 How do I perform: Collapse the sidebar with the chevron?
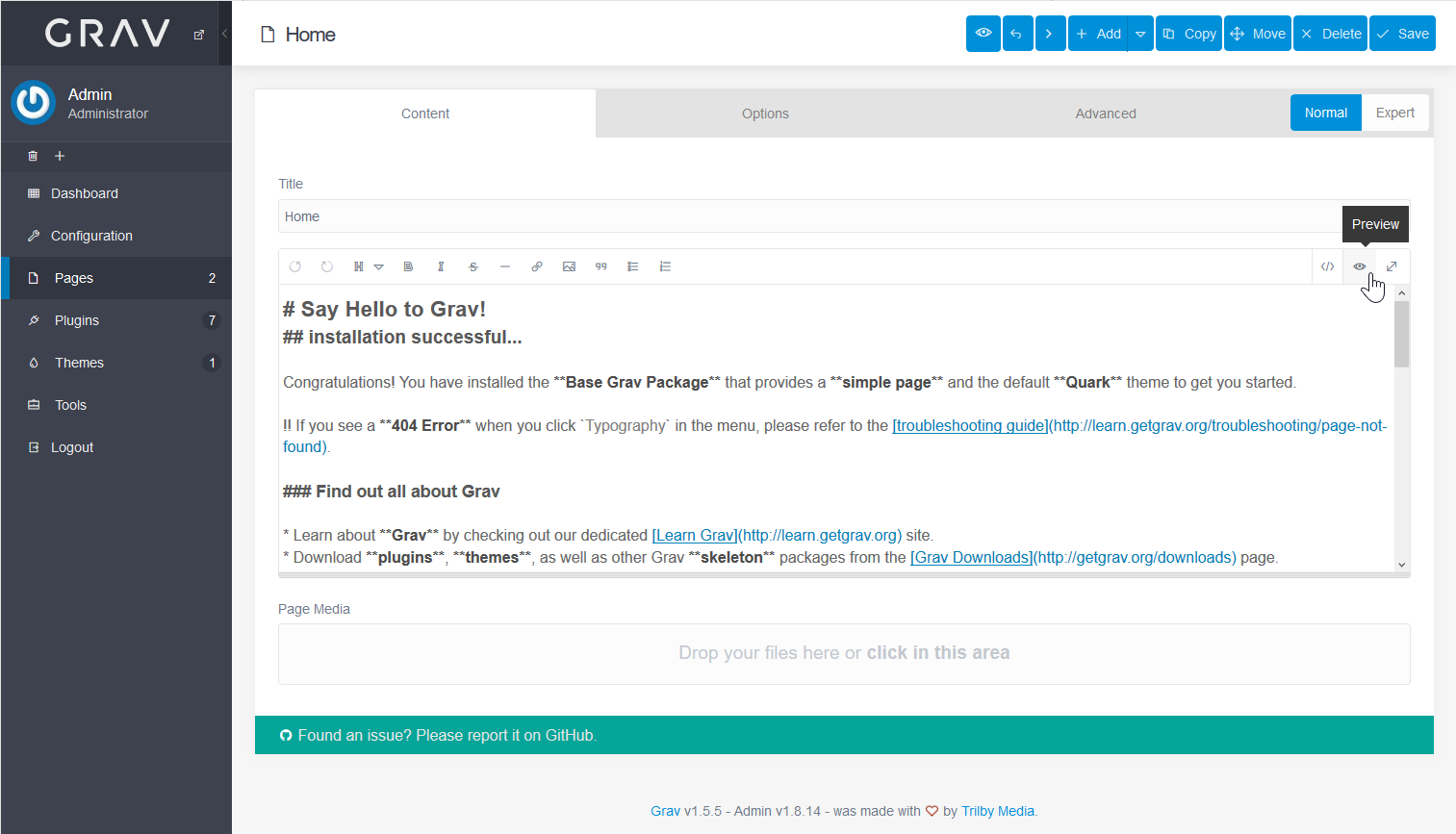224,34
